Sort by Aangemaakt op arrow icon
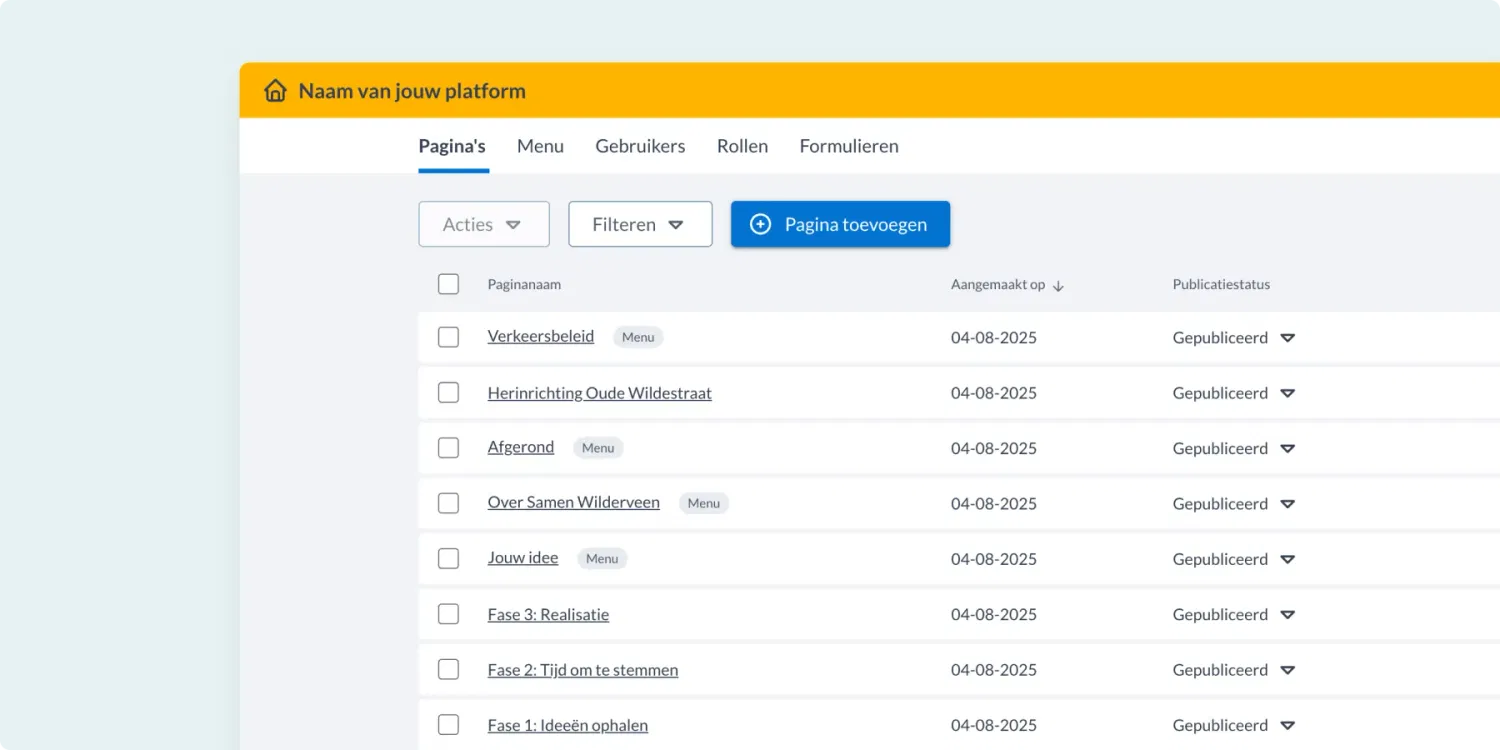The image size is (1500, 750). [1058, 286]
